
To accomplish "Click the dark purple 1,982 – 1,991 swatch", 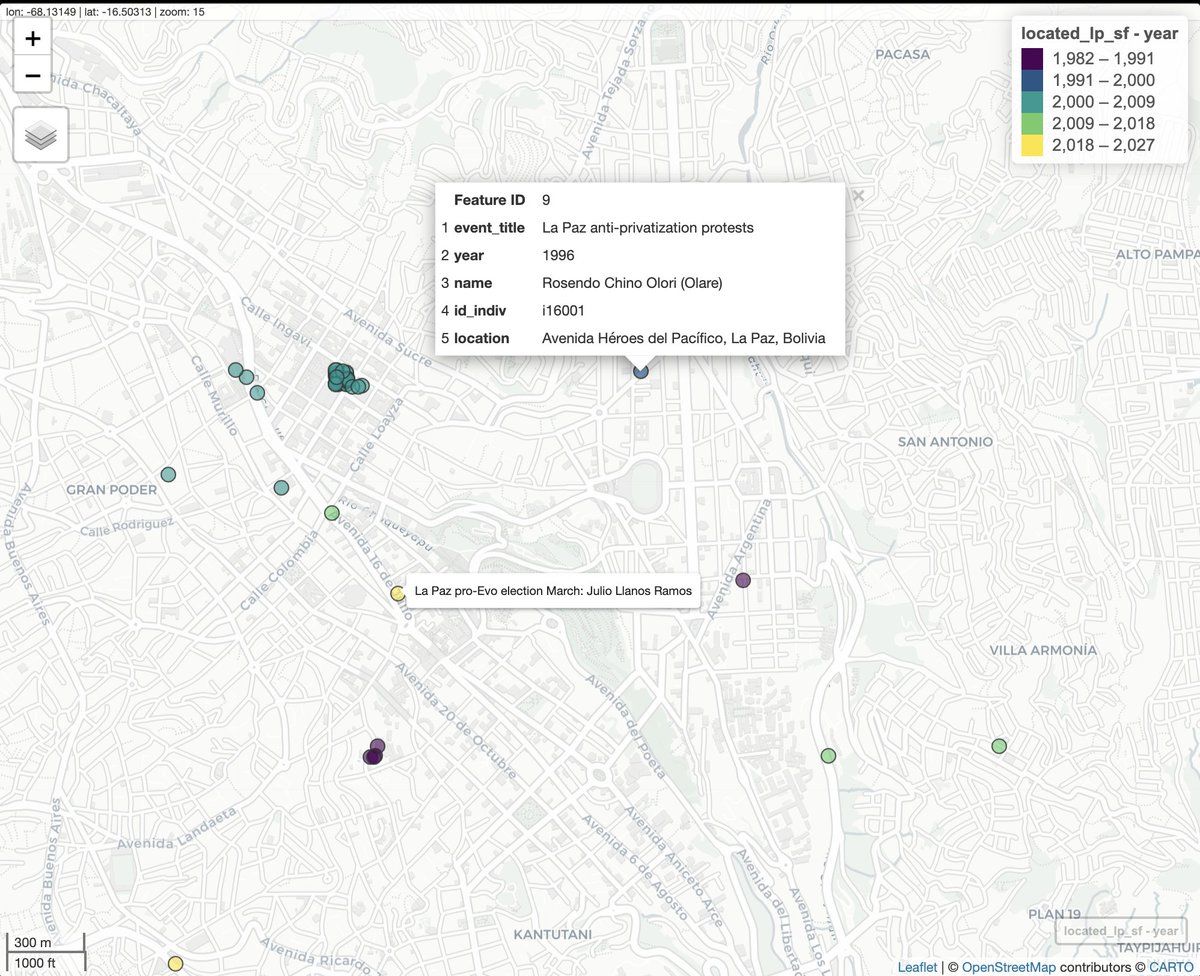I will (x=1032, y=59).
